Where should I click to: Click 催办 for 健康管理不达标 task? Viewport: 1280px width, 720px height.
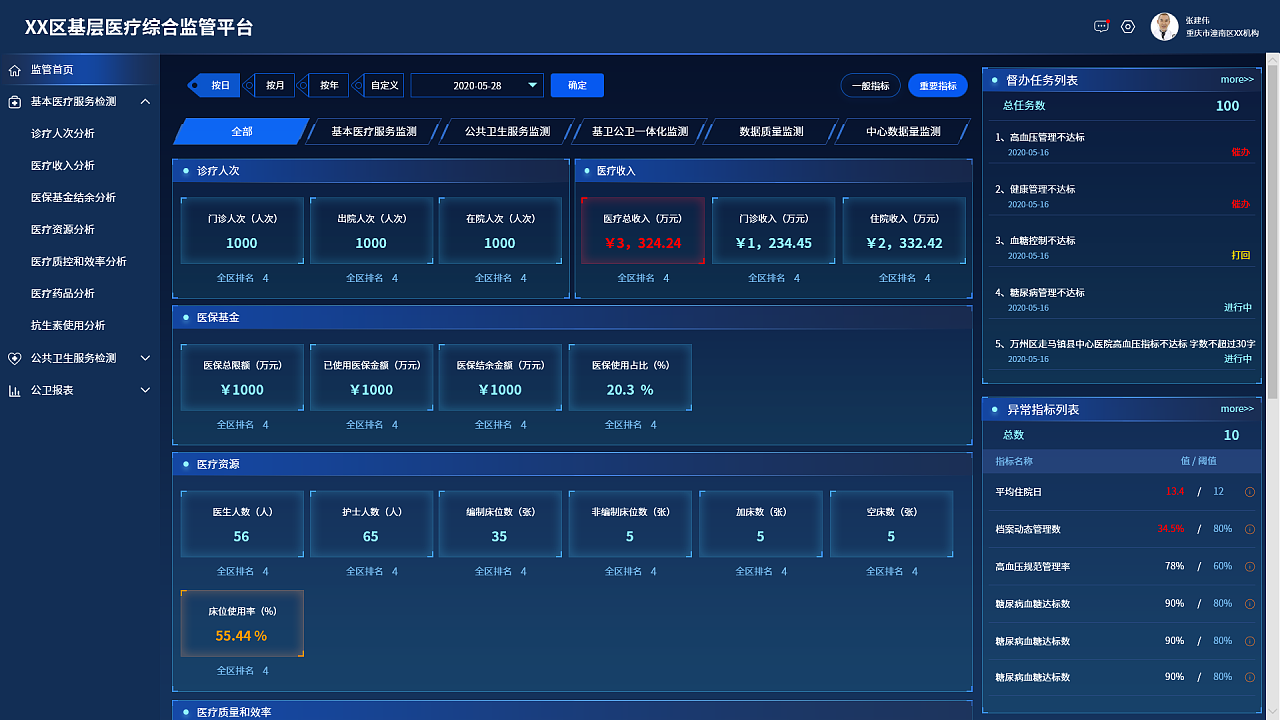[1241, 204]
